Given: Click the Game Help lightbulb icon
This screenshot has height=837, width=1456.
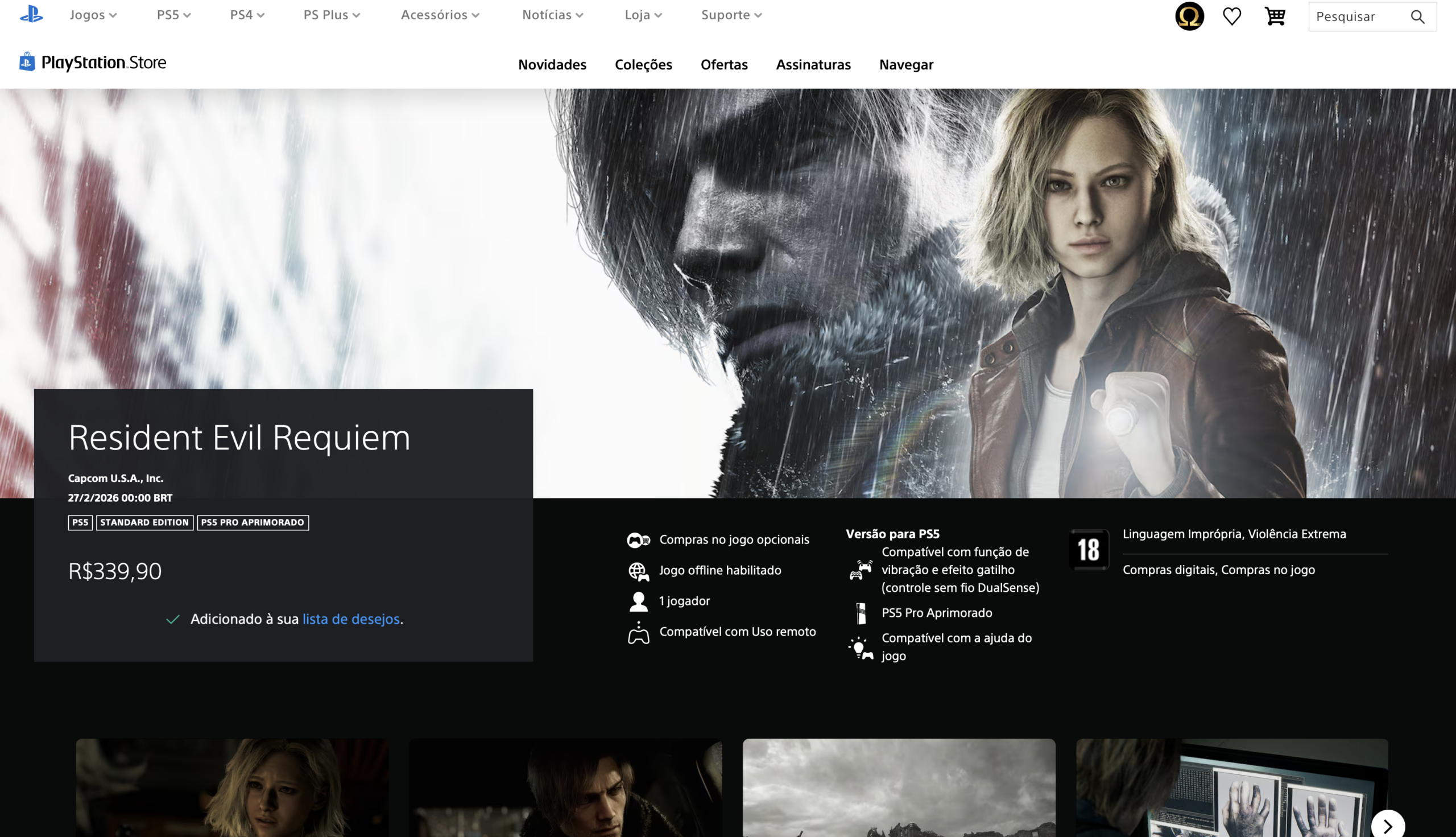Looking at the screenshot, I should [861, 648].
